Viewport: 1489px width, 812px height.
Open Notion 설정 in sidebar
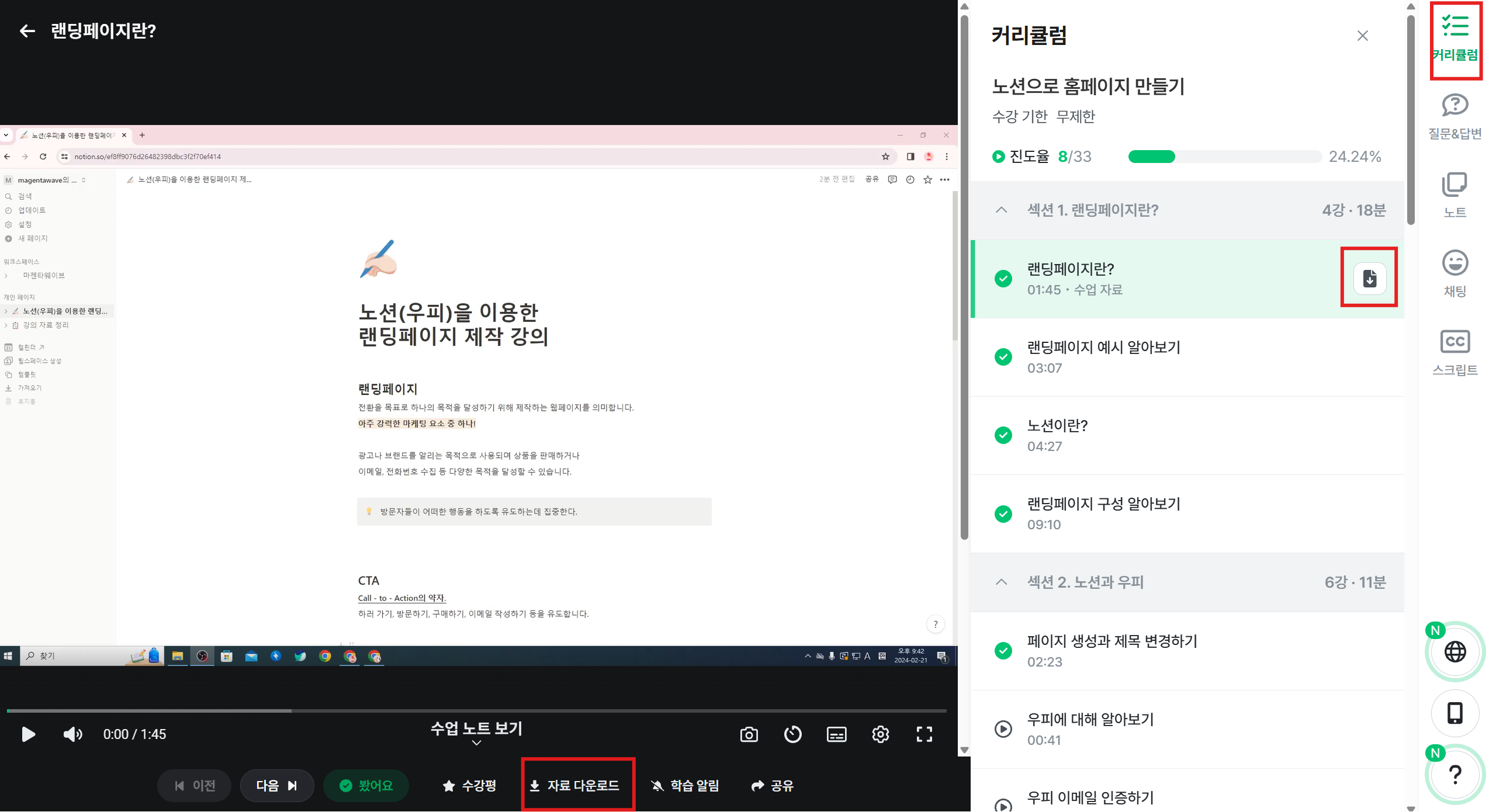click(x=25, y=224)
